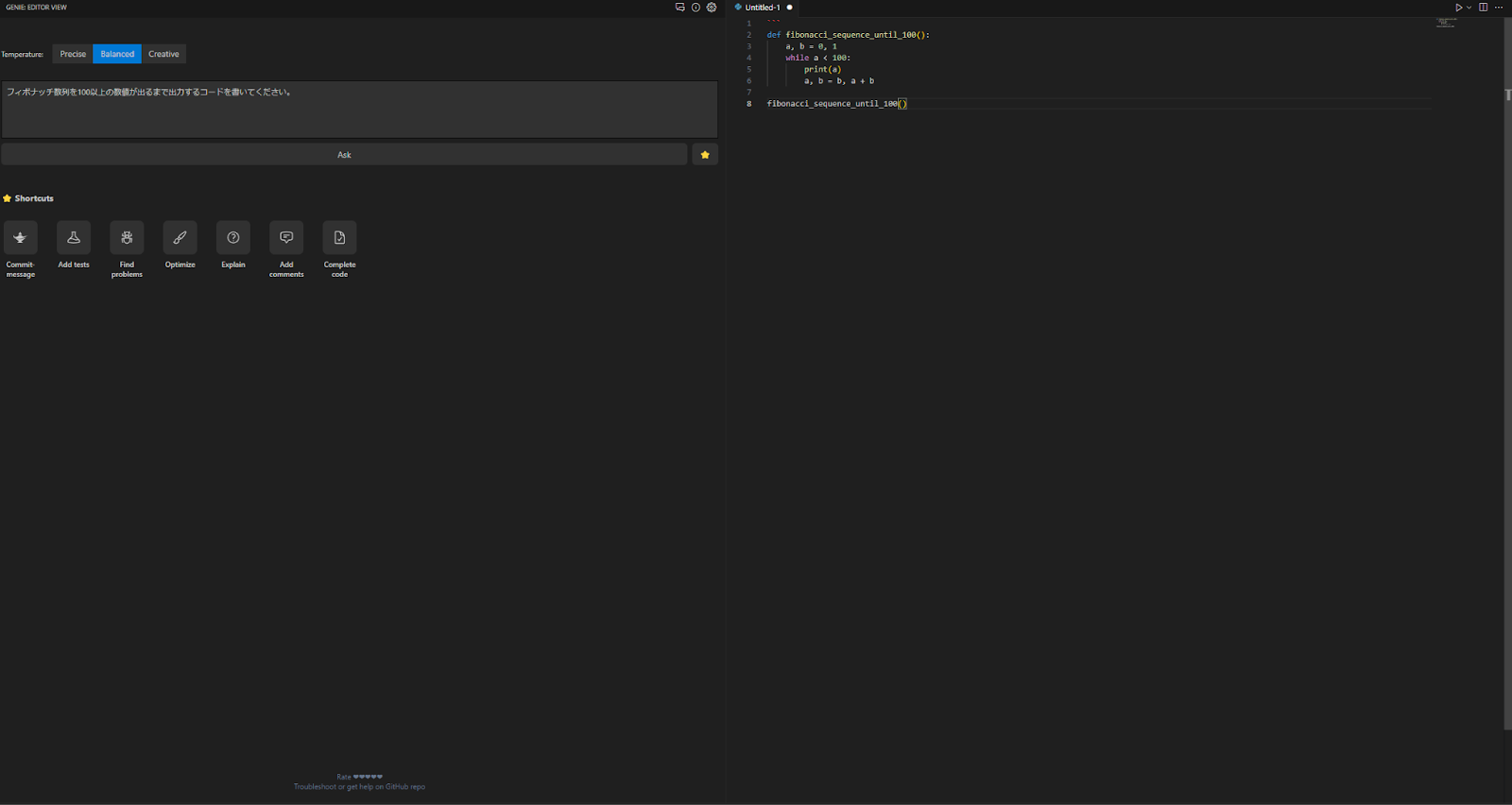Click the Explain question mark shortcut
The width and height of the screenshot is (1512, 805).
[233, 238]
